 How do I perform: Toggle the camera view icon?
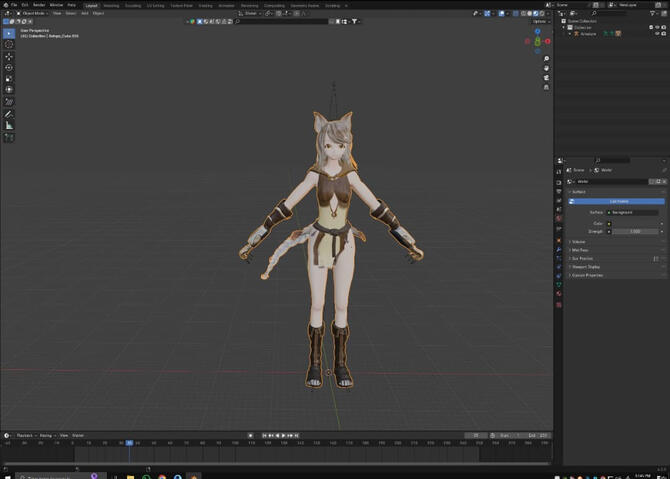coord(547,78)
